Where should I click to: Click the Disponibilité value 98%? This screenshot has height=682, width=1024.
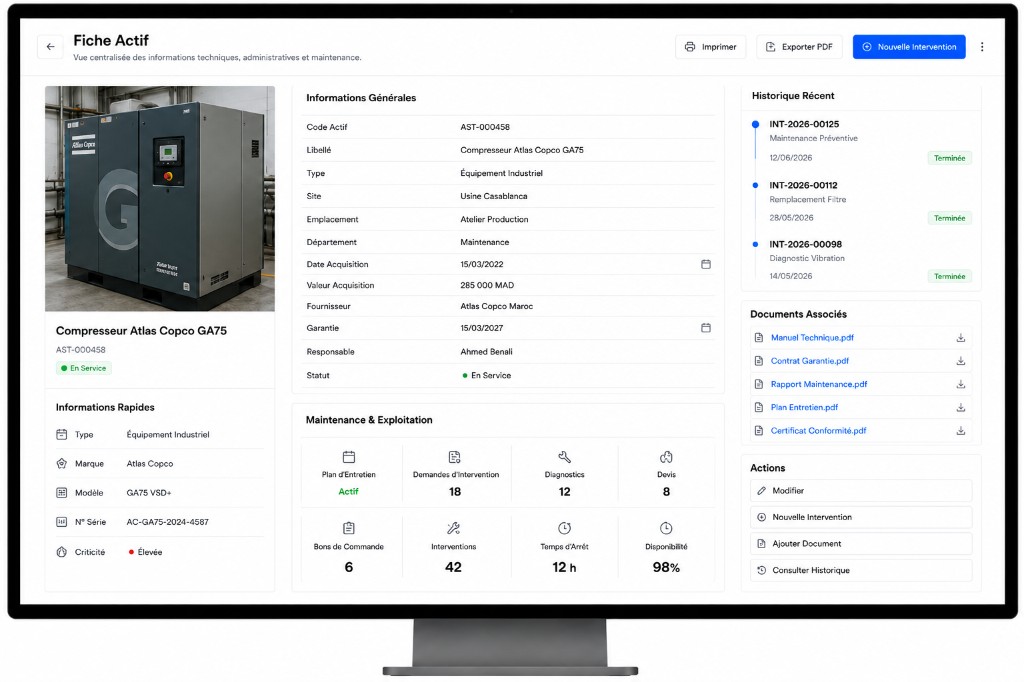tap(666, 568)
